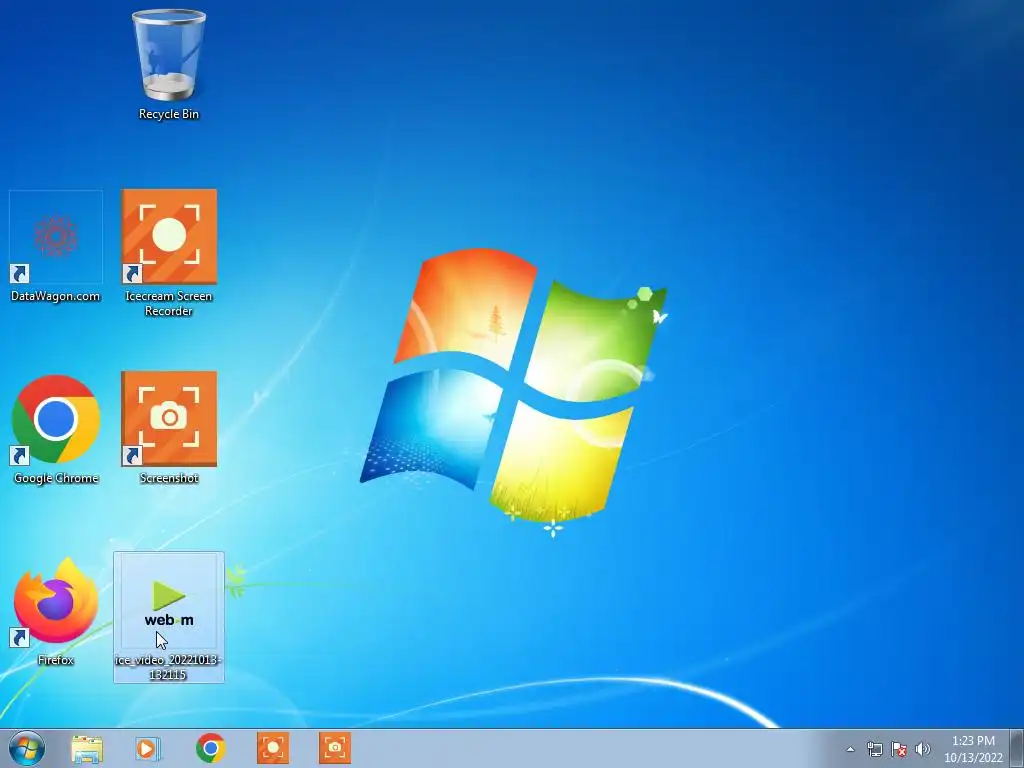Open the clock showing 1:23 PM

pyautogui.click(x=973, y=749)
